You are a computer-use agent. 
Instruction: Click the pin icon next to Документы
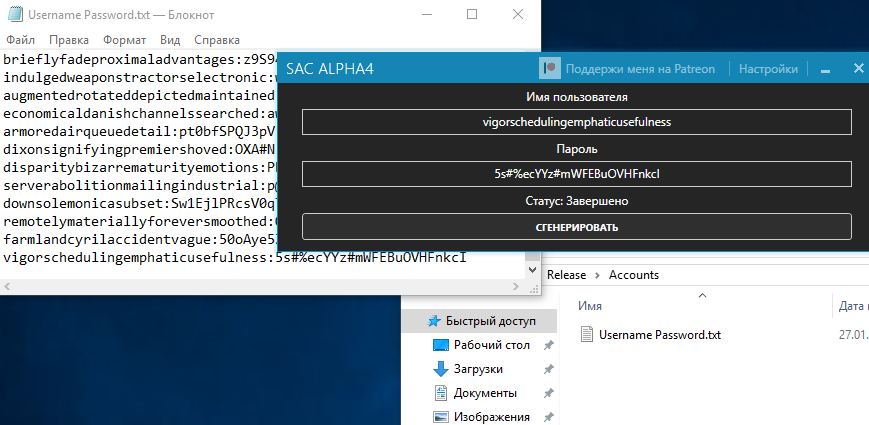click(549, 393)
